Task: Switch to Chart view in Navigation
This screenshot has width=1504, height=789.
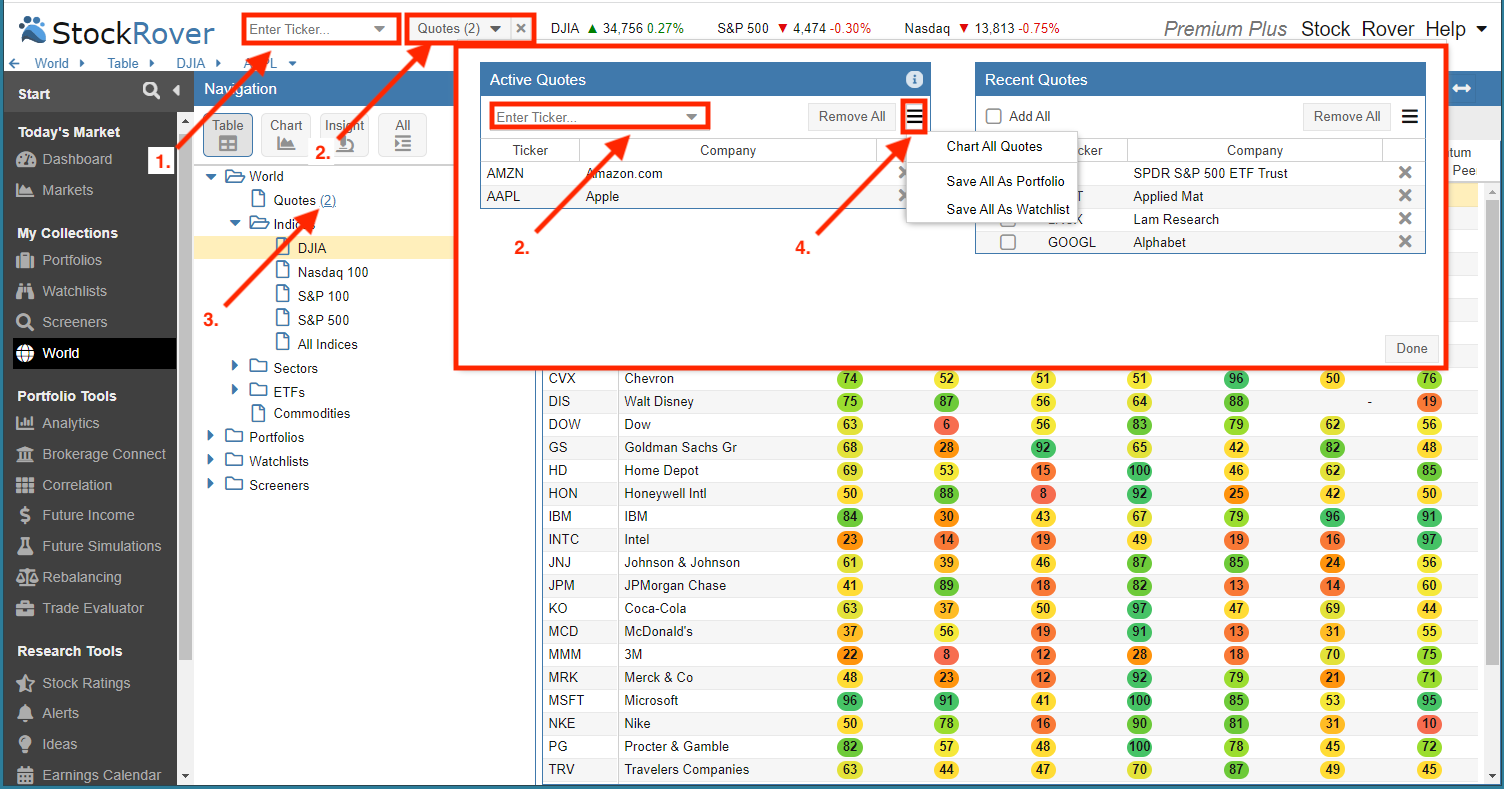Action: pos(286,135)
